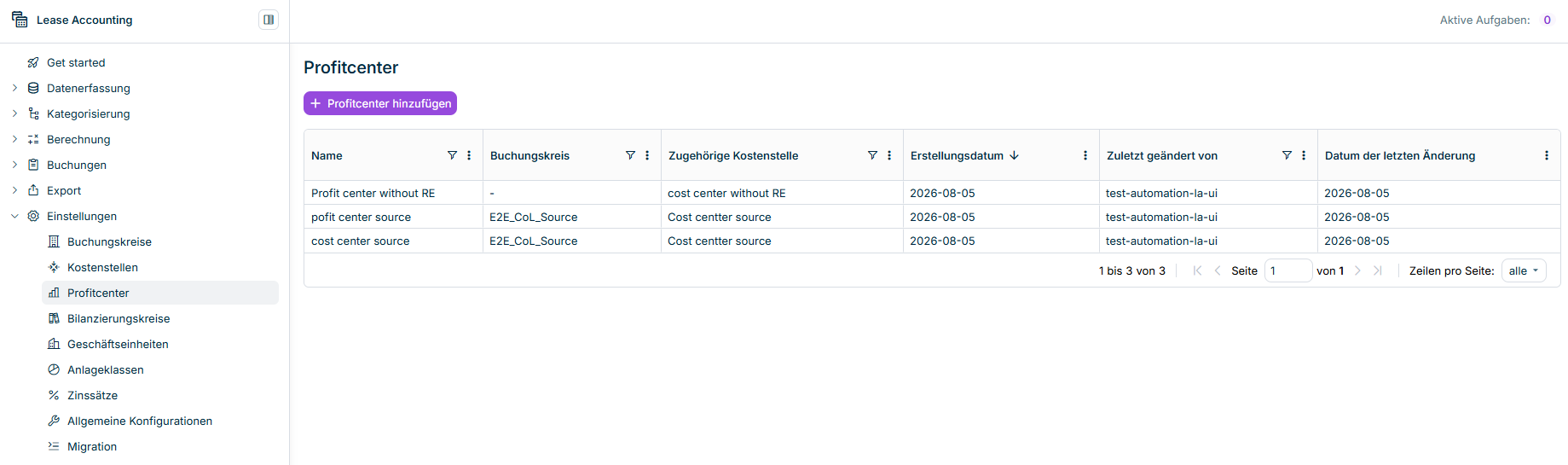Viewport: 1568px width, 465px height.
Task: Open the Migration settings page
Action: tap(92, 446)
